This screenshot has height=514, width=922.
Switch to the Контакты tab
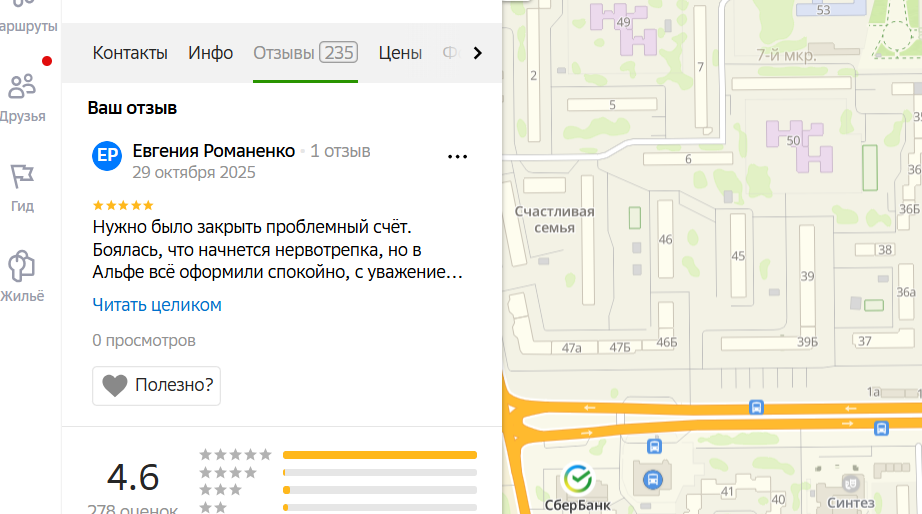130,53
